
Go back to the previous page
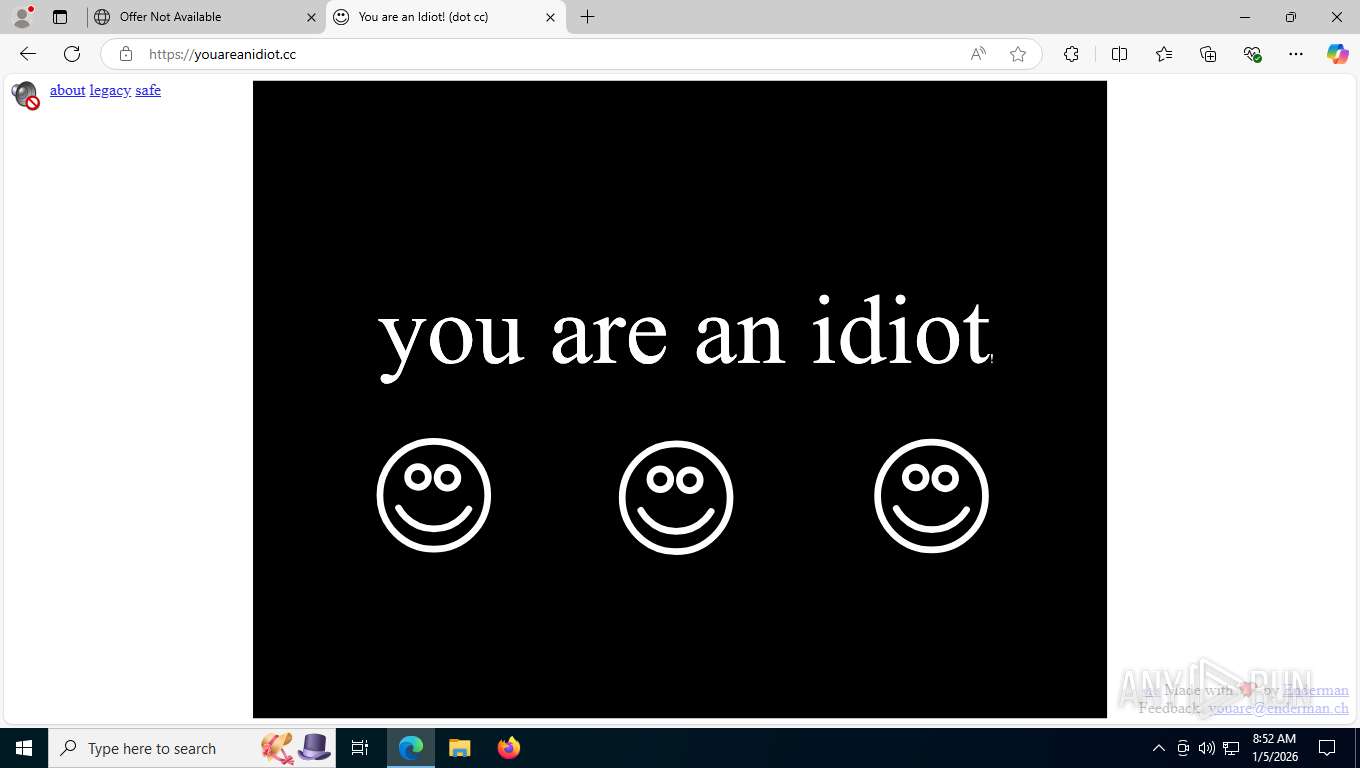[x=28, y=54]
